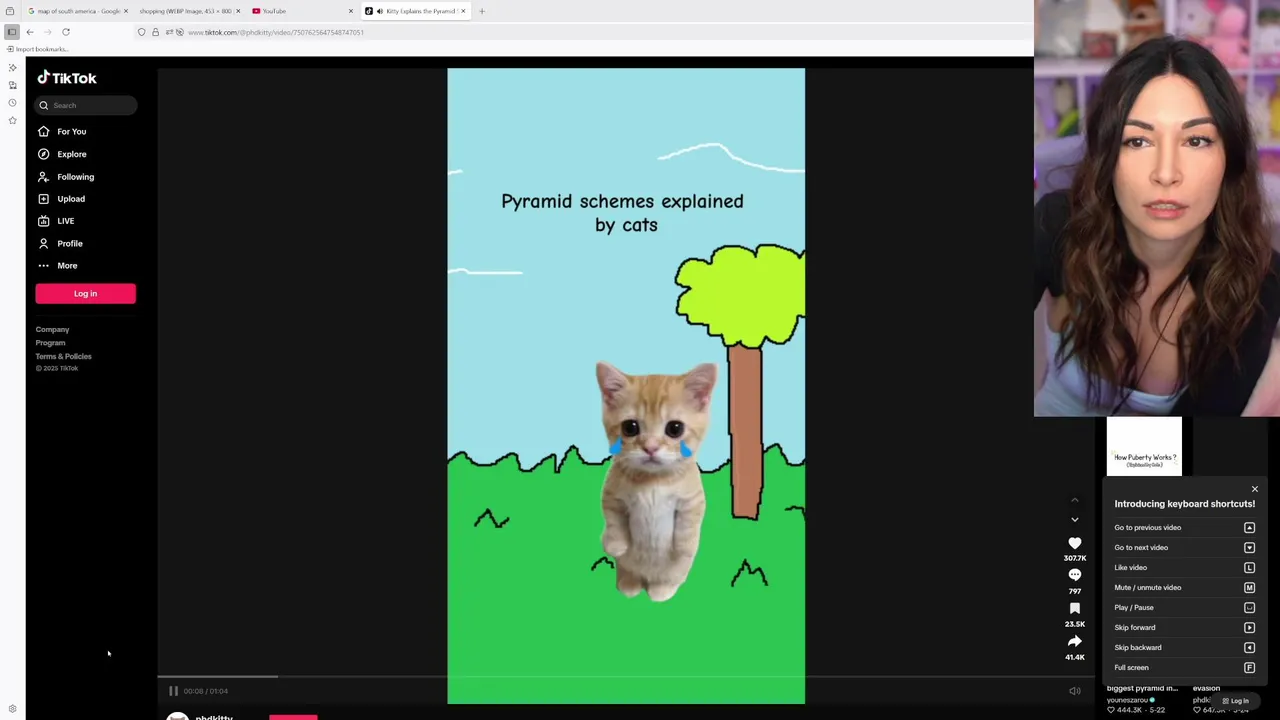Go forward in browser history
Image resolution: width=1280 pixels, height=720 pixels.
tap(47, 32)
